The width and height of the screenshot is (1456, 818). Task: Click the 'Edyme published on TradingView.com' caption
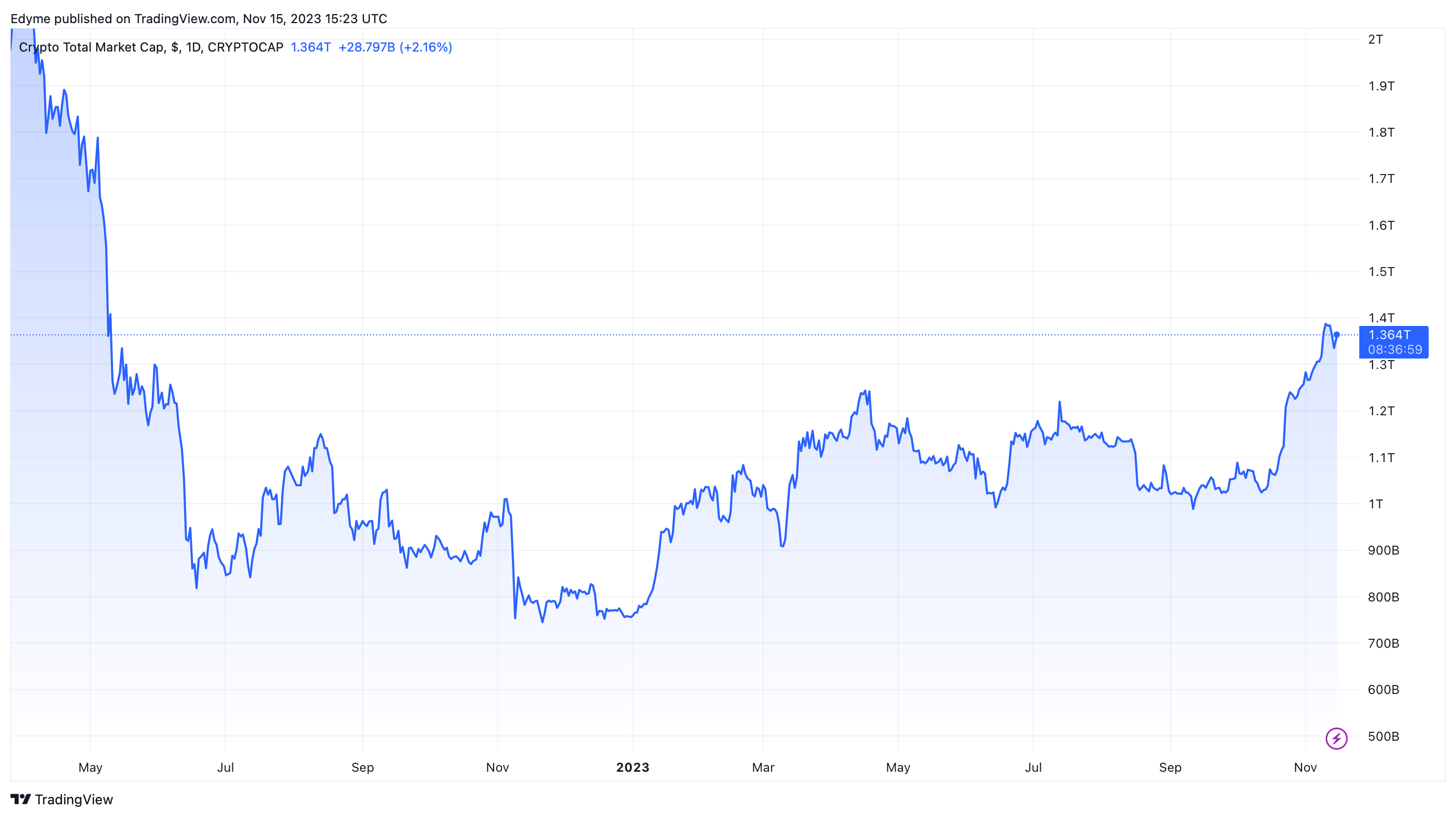tap(122, 18)
